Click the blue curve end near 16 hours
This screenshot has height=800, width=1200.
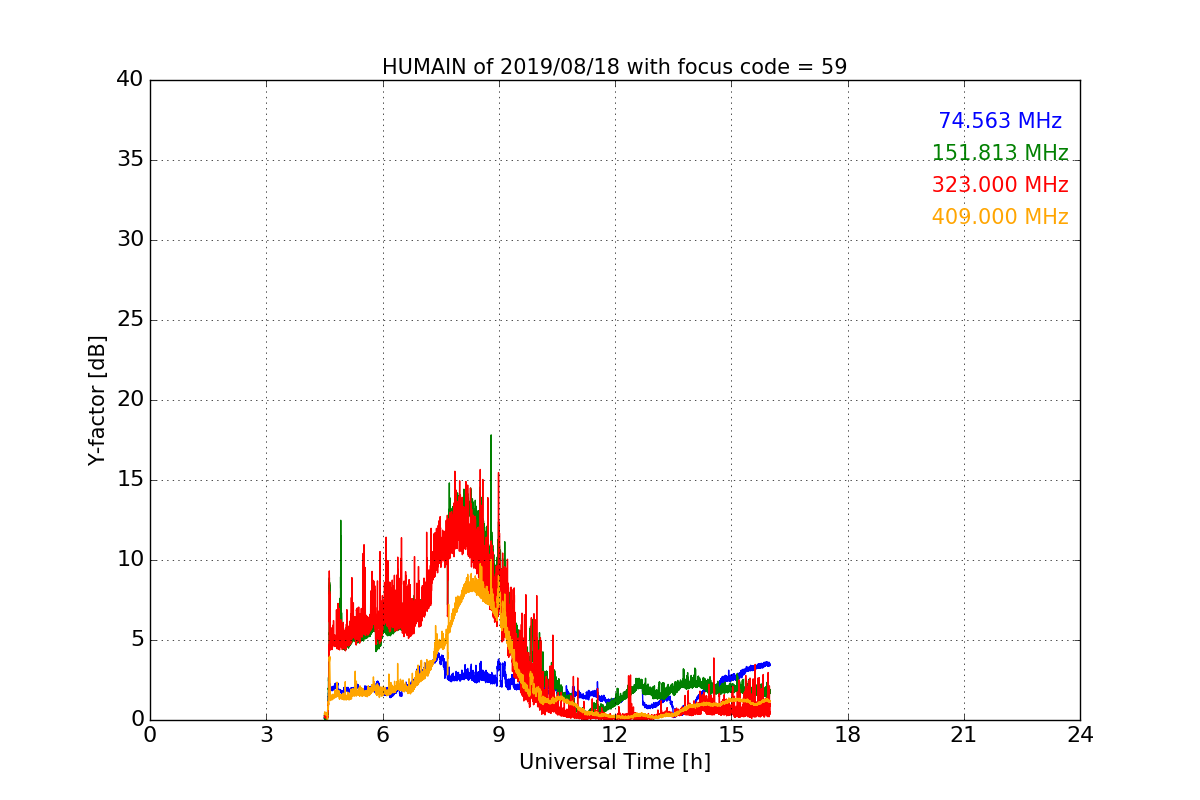pos(767,664)
